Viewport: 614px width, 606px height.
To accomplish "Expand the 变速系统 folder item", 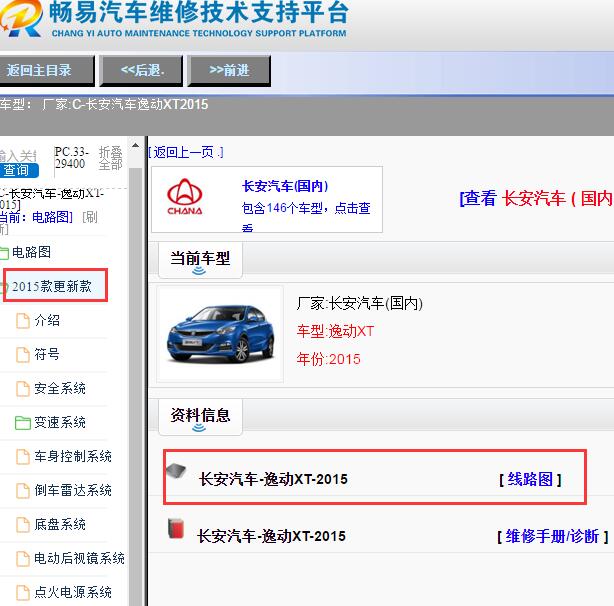I will coord(60,422).
